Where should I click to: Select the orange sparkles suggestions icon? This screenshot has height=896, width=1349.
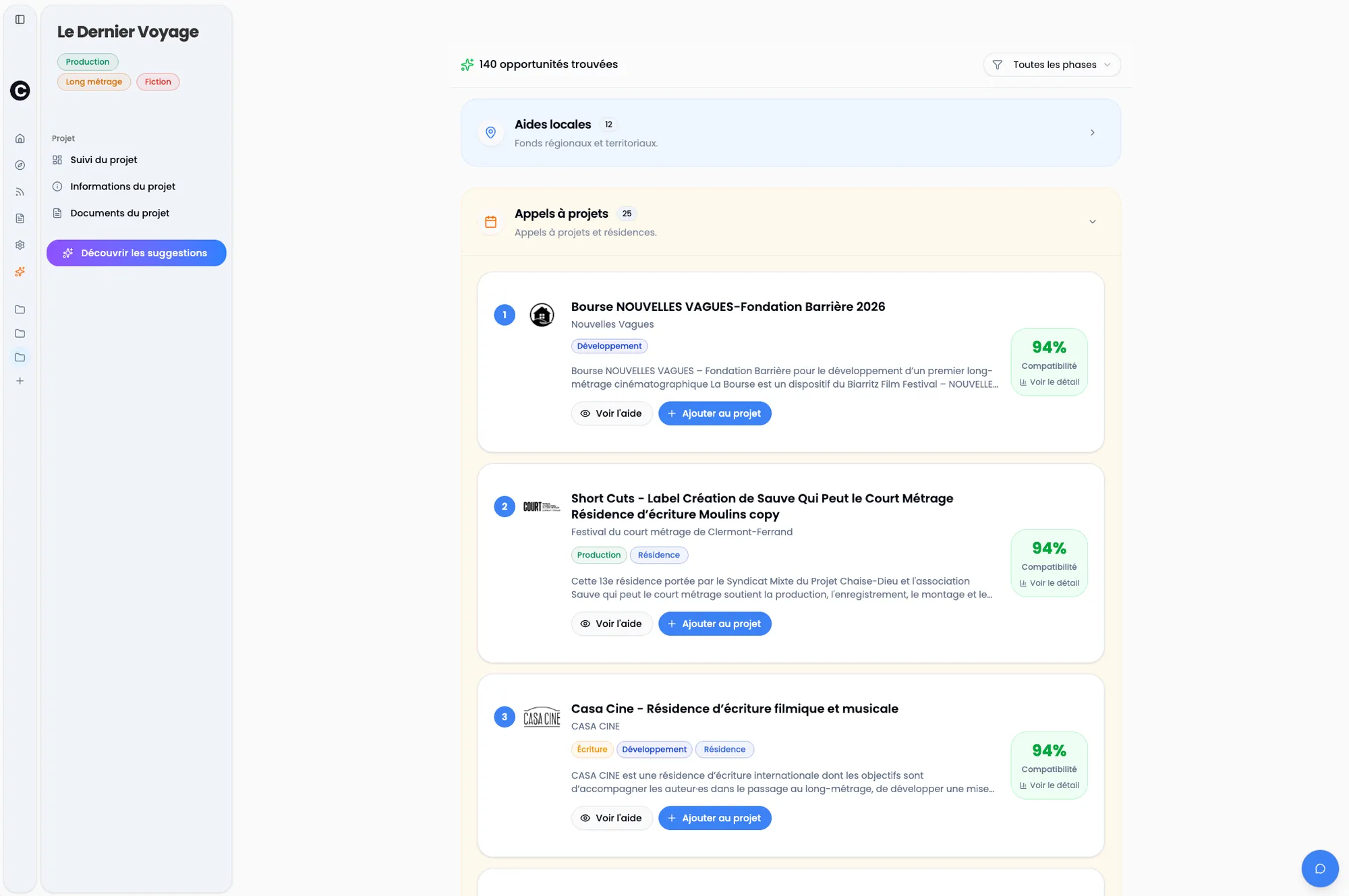coord(20,272)
